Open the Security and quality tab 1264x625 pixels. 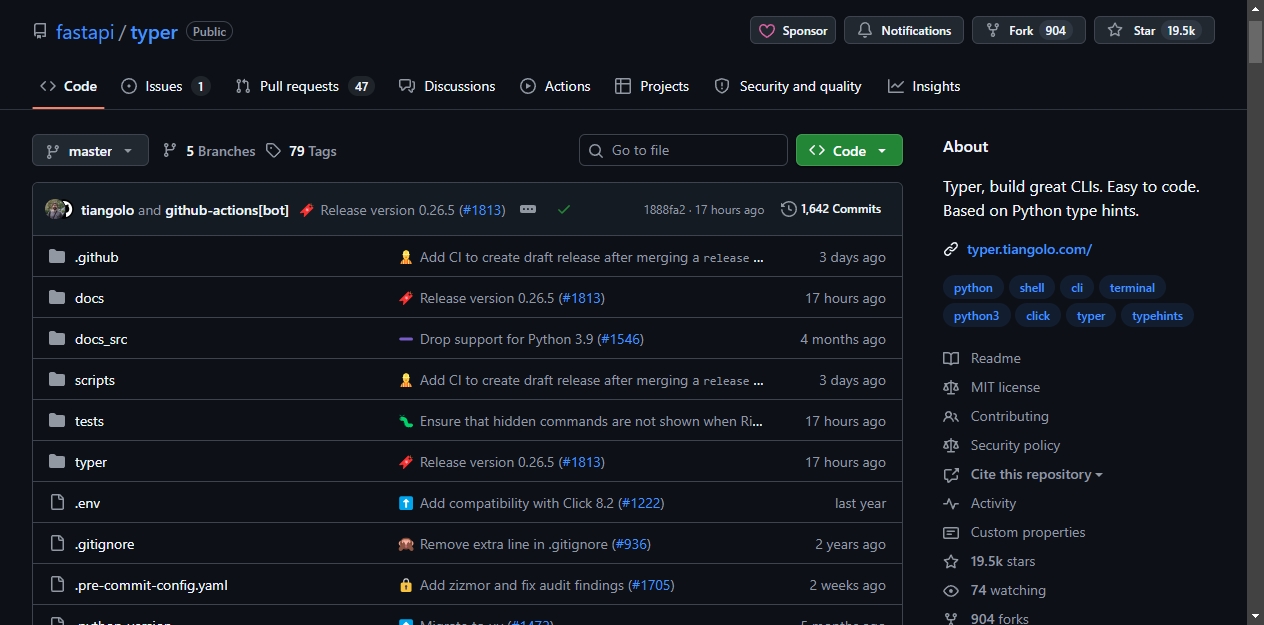point(788,86)
